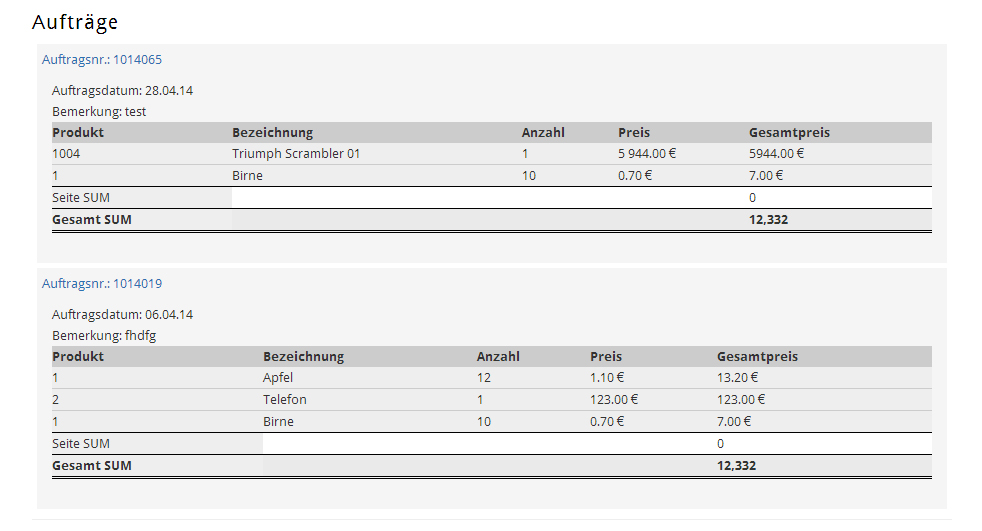Viewport: 982px width, 531px height.
Task: Click Gesamtpreis value 5944.00 €
Action: coord(776,154)
